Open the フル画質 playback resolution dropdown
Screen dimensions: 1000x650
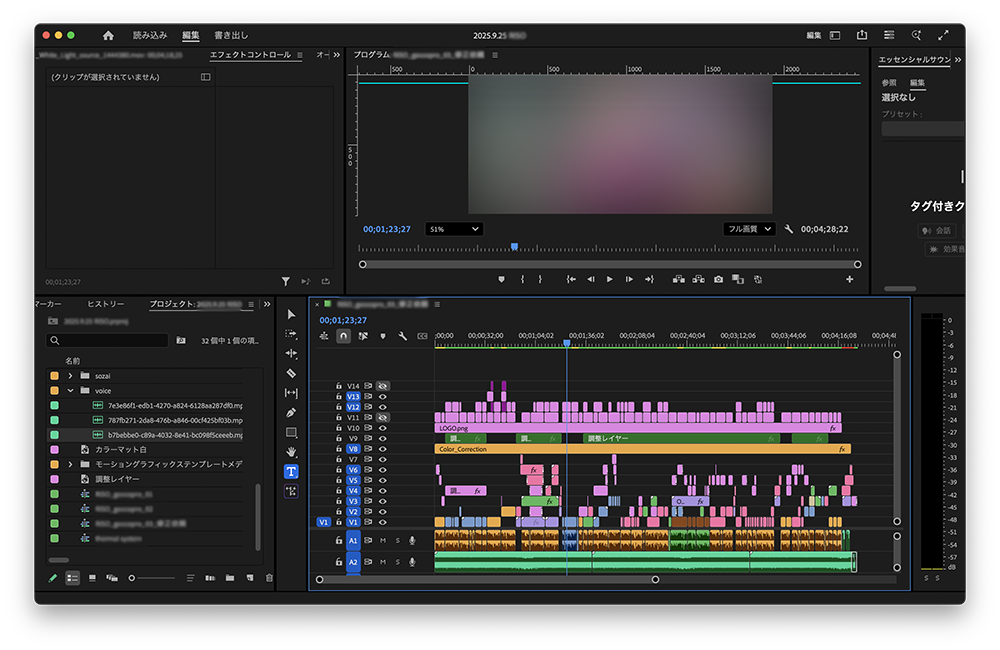749,229
